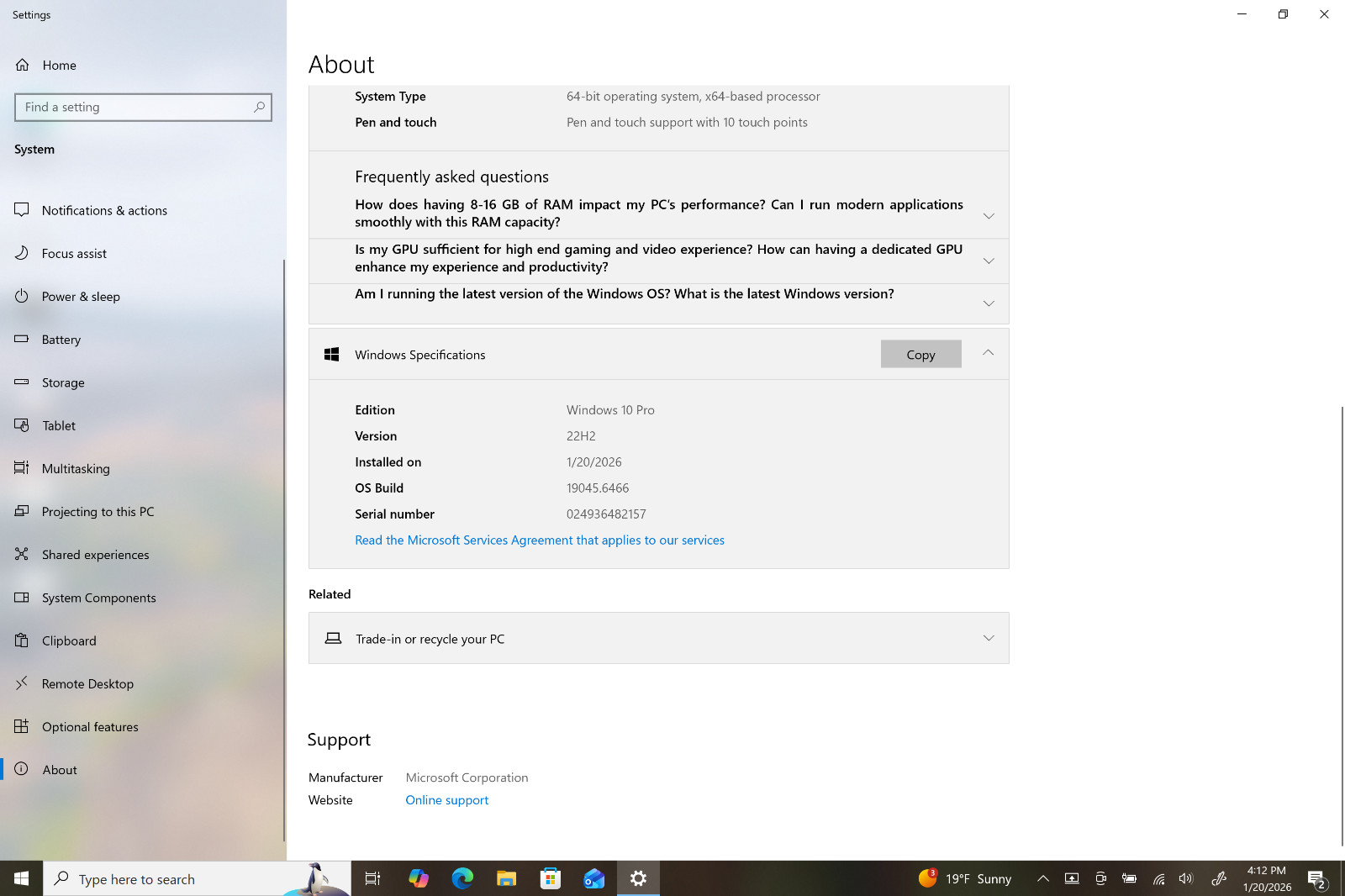Click the Shared experiences icon

(x=22, y=554)
